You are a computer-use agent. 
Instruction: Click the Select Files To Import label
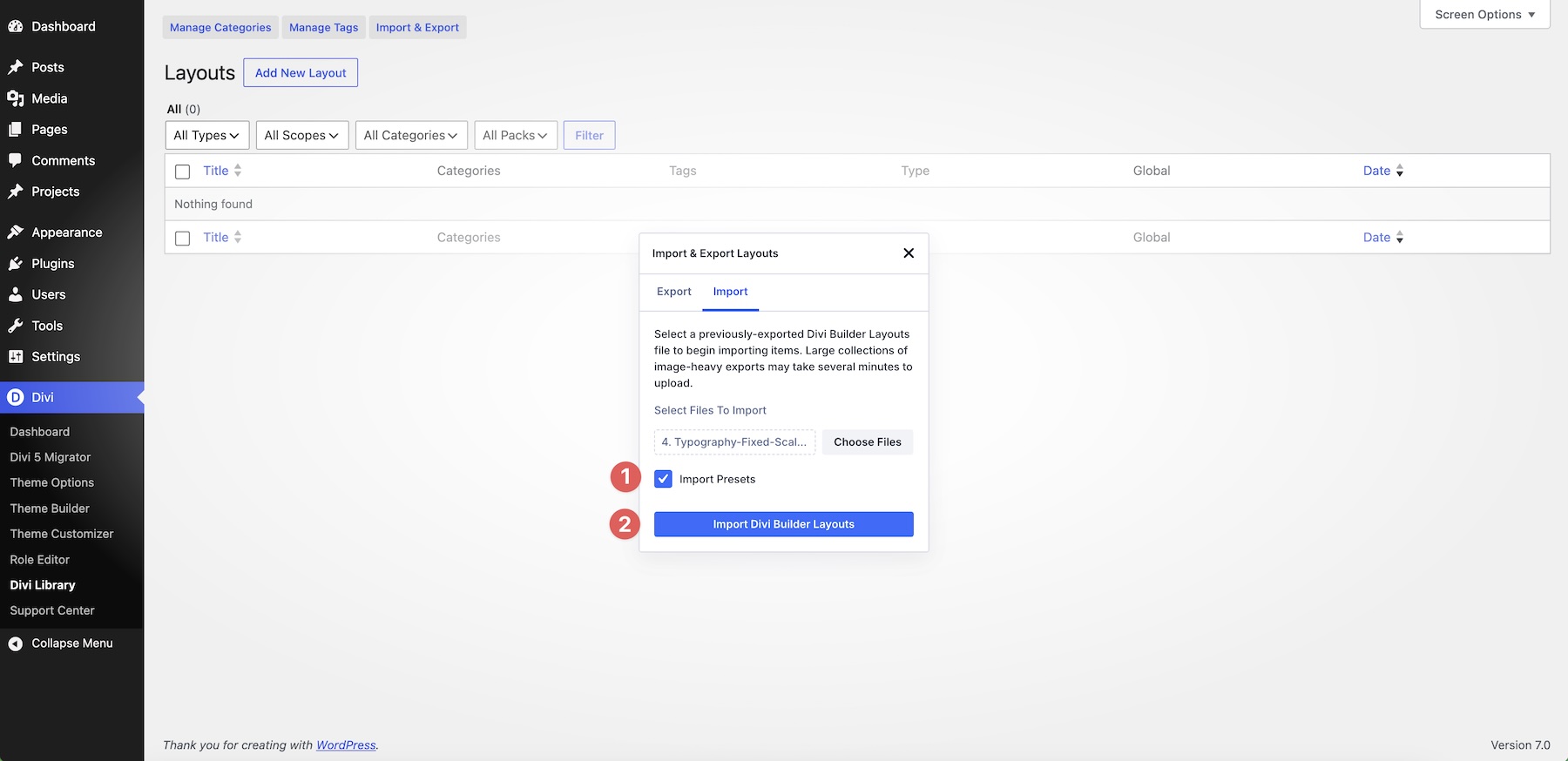[x=710, y=410]
